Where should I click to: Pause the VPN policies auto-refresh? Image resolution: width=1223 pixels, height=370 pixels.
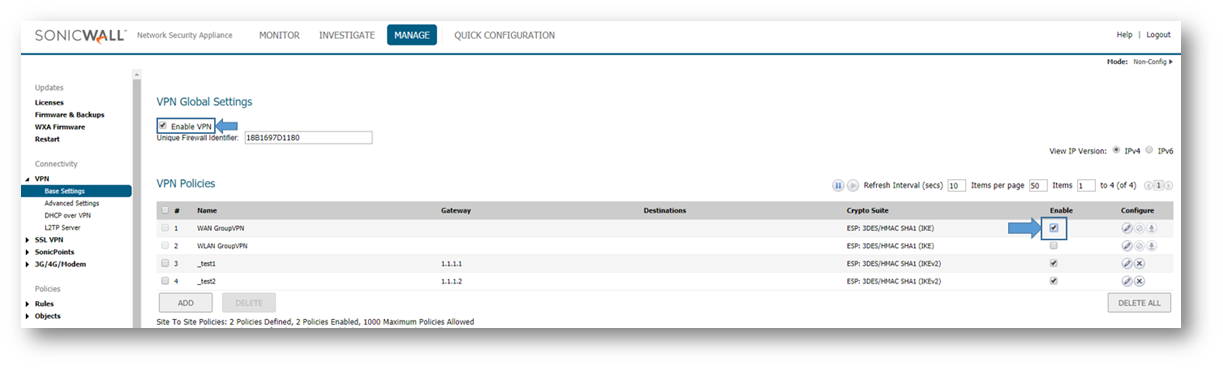(838, 186)
